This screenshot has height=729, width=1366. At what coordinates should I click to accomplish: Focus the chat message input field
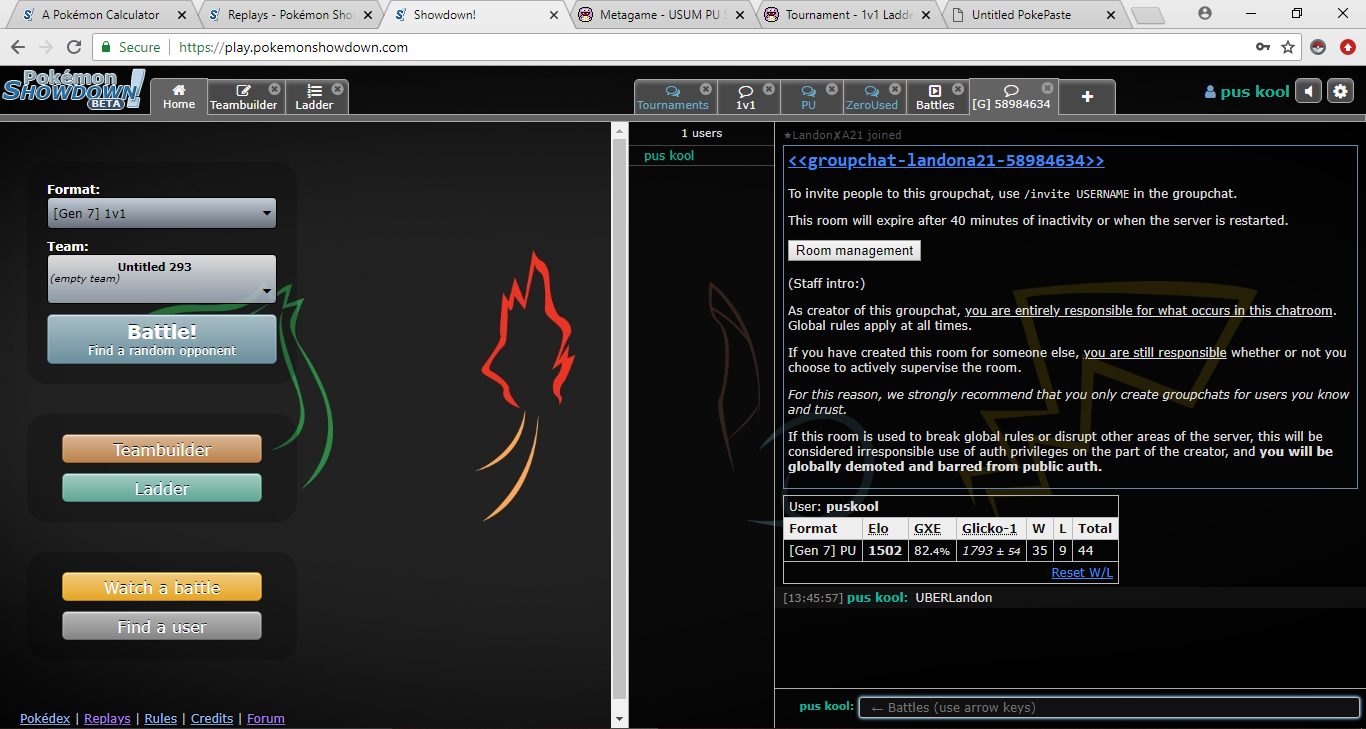(1110, 707)
